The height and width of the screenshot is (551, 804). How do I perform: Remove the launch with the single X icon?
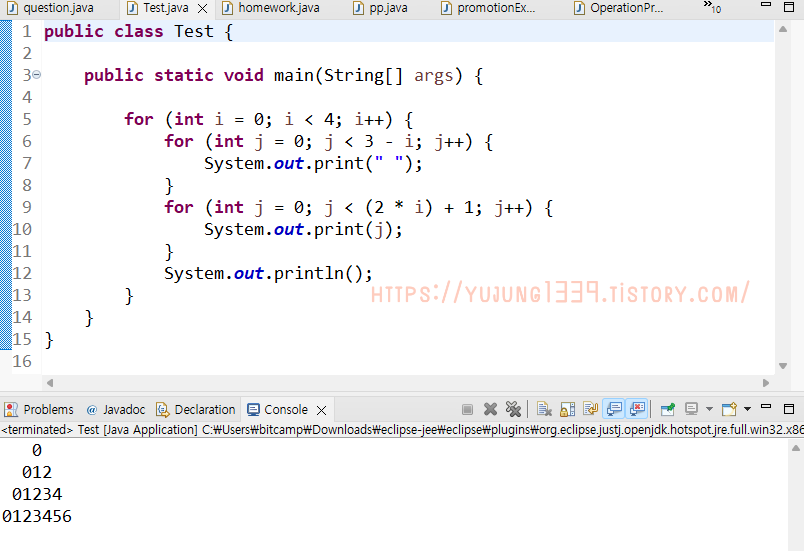[490, 409]
